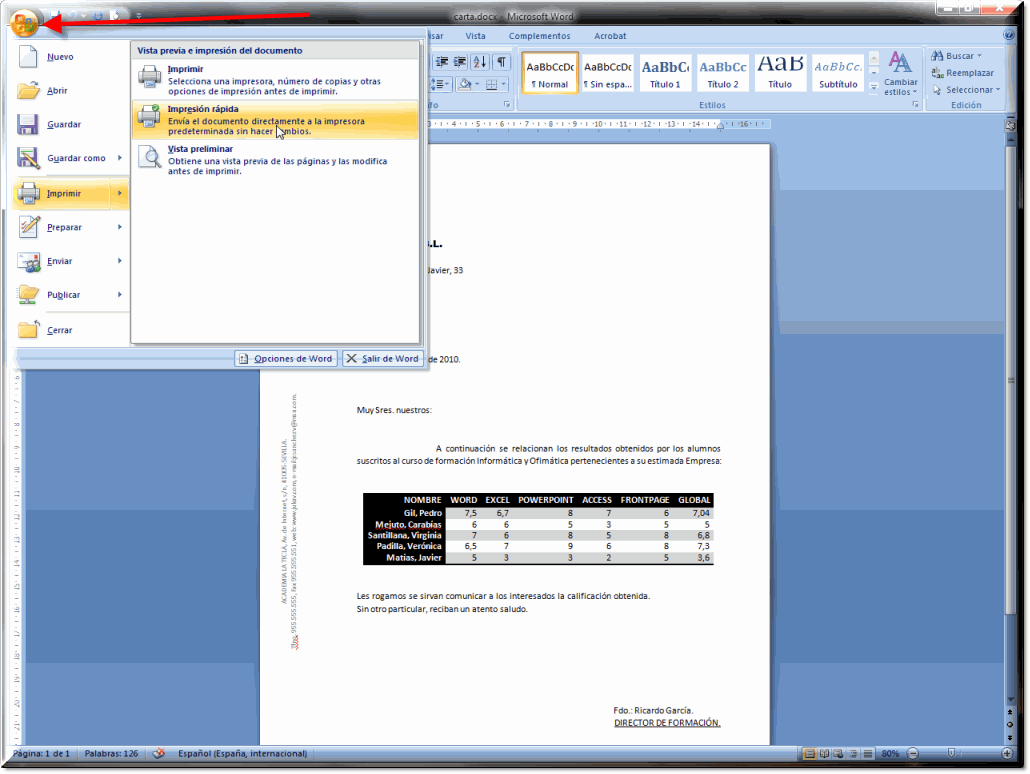
Task: Click the vertical scrollbar thumb
Action: coord(1010,381)
